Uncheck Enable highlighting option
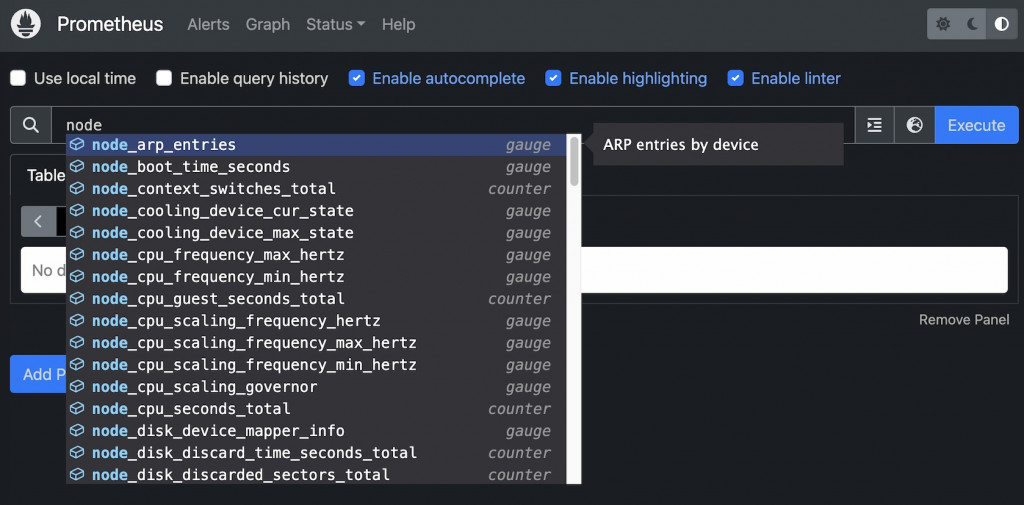 [553, 78]
